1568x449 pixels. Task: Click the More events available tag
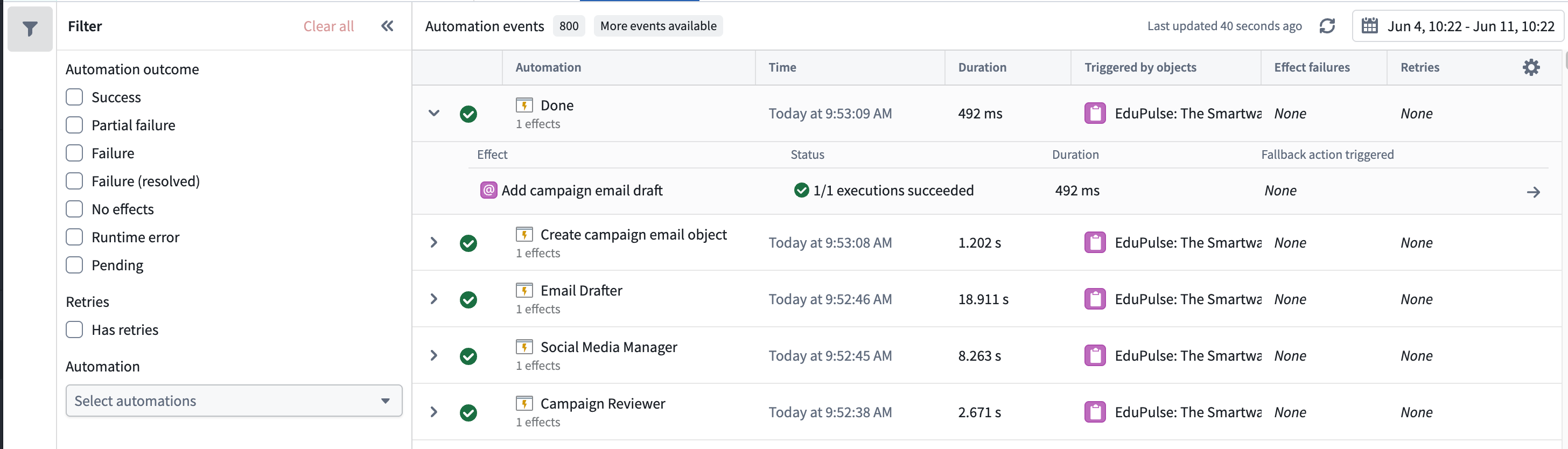(x=658, y=26)
